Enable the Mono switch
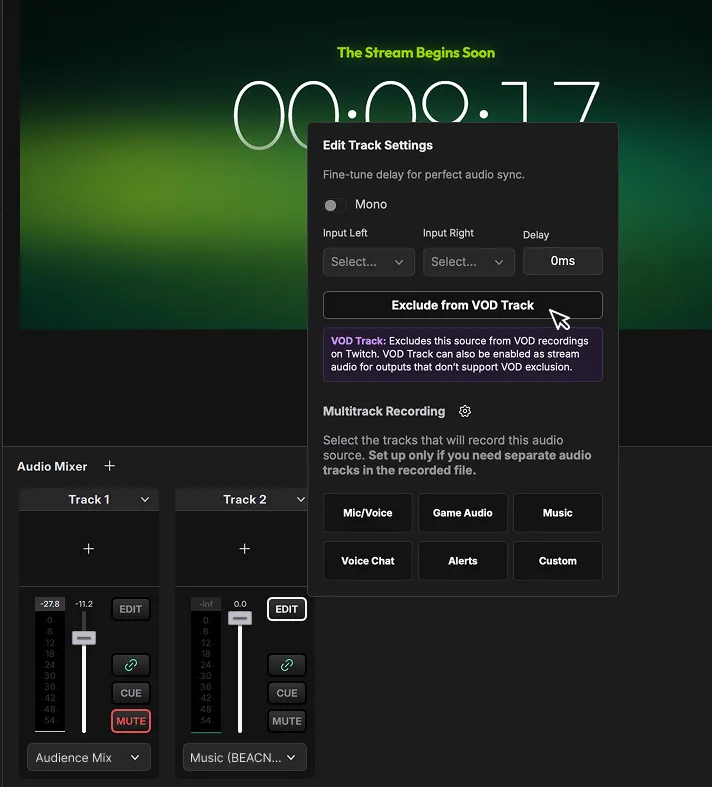 coord(335,205)
